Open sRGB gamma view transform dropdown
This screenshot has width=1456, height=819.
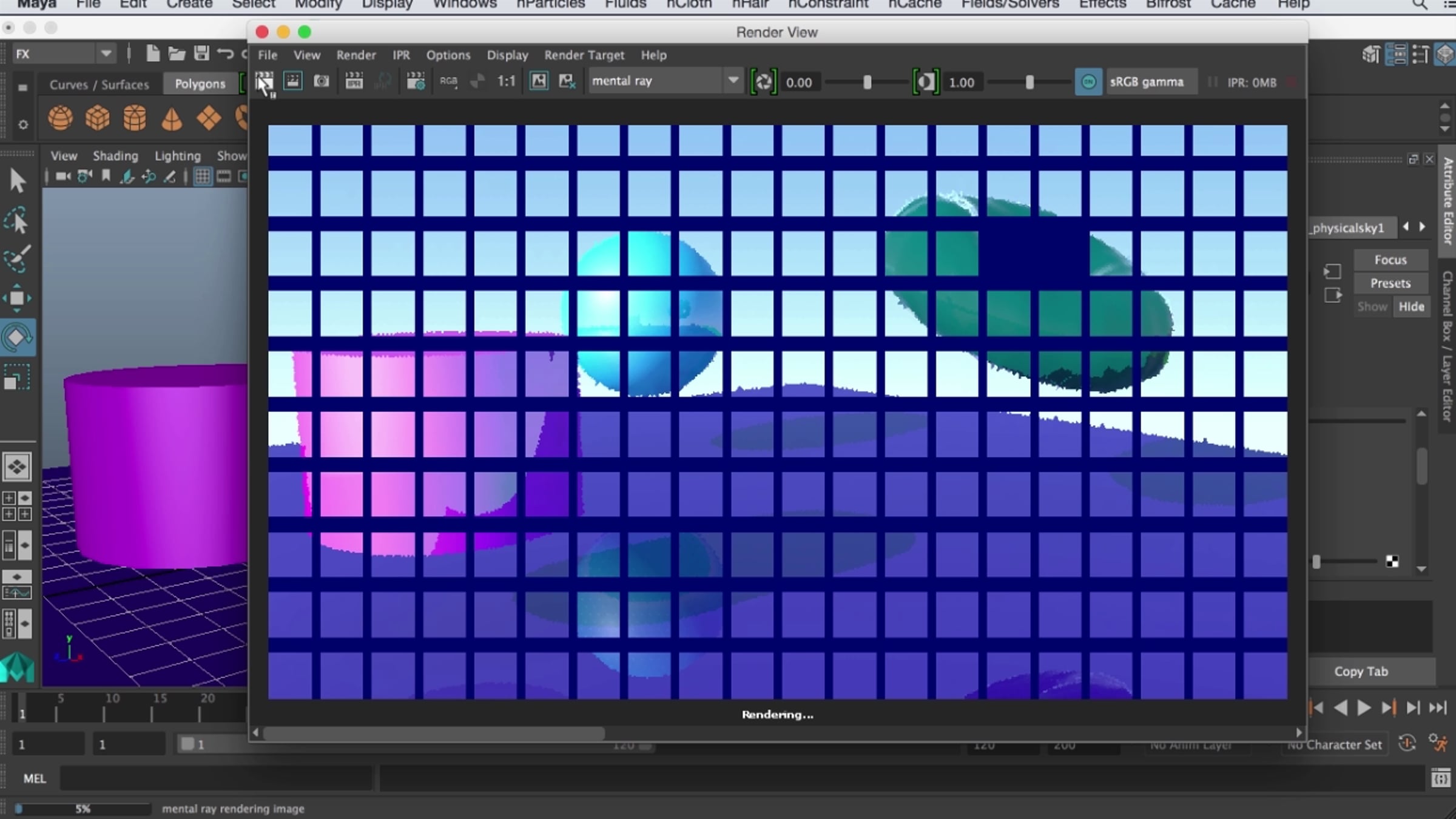point(1147,82)
